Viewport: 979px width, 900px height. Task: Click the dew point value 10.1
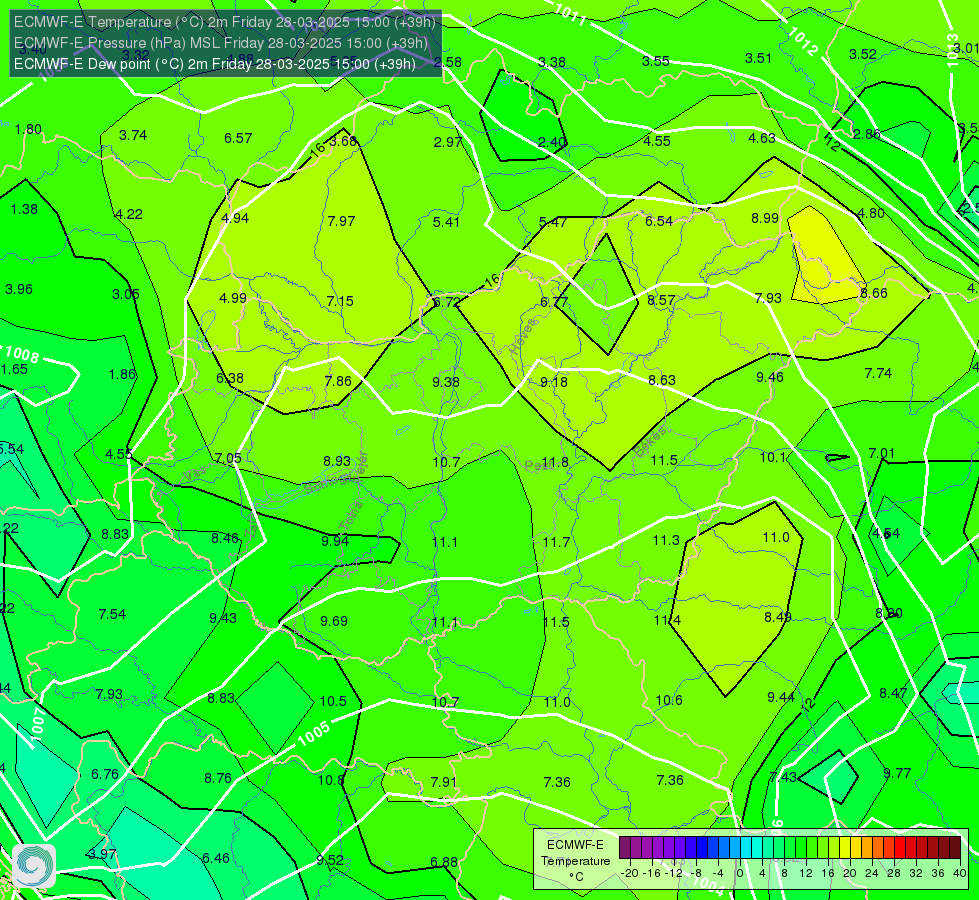pos(772,457)
